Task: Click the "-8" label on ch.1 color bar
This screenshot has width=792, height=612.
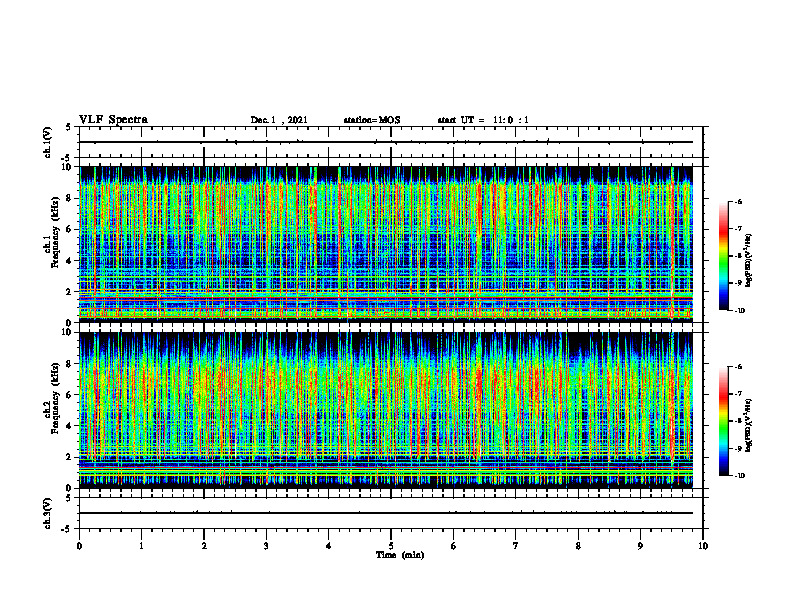Action: click(738, 256)
